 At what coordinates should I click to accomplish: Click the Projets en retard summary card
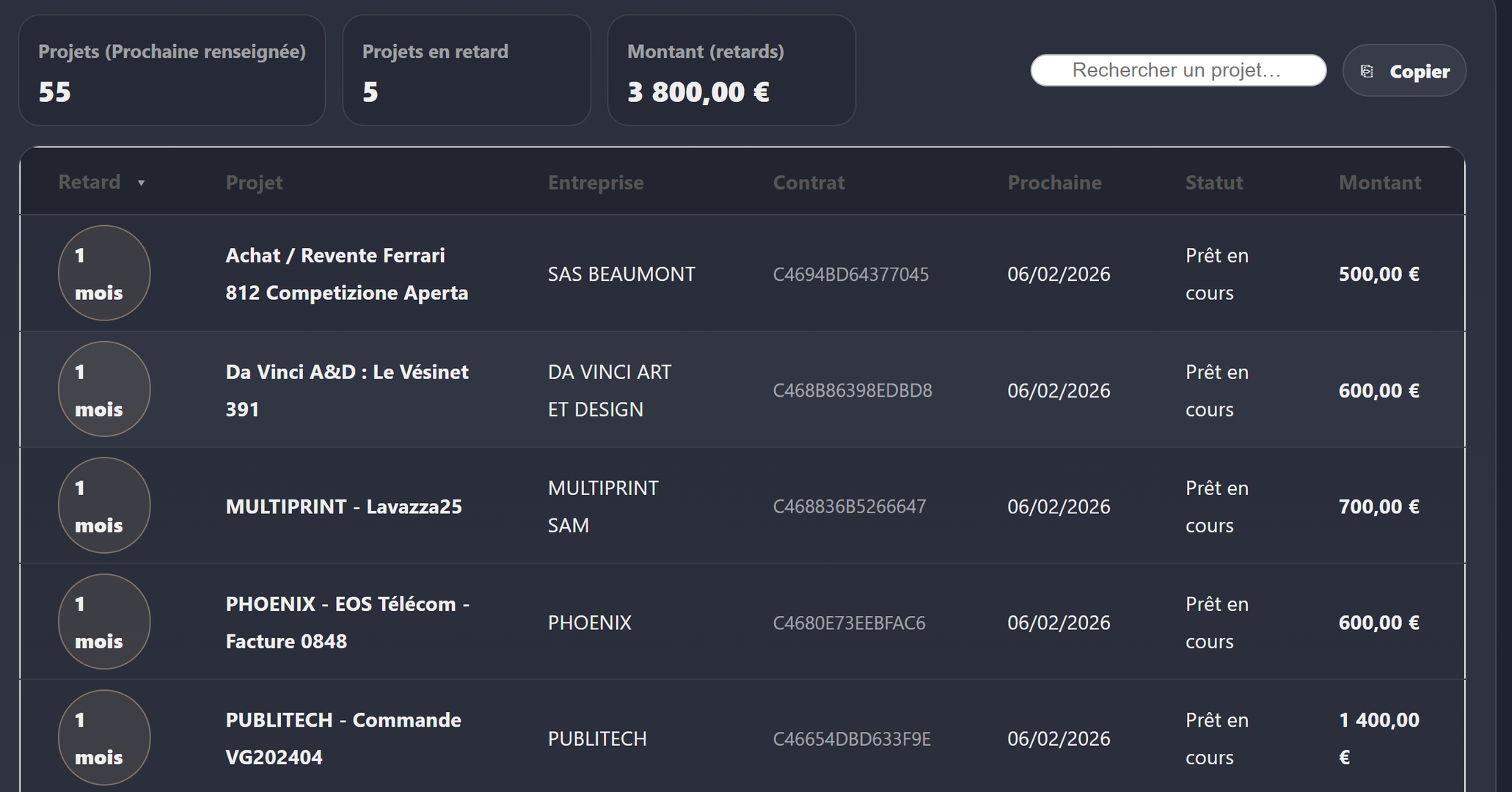pos(467,70)
